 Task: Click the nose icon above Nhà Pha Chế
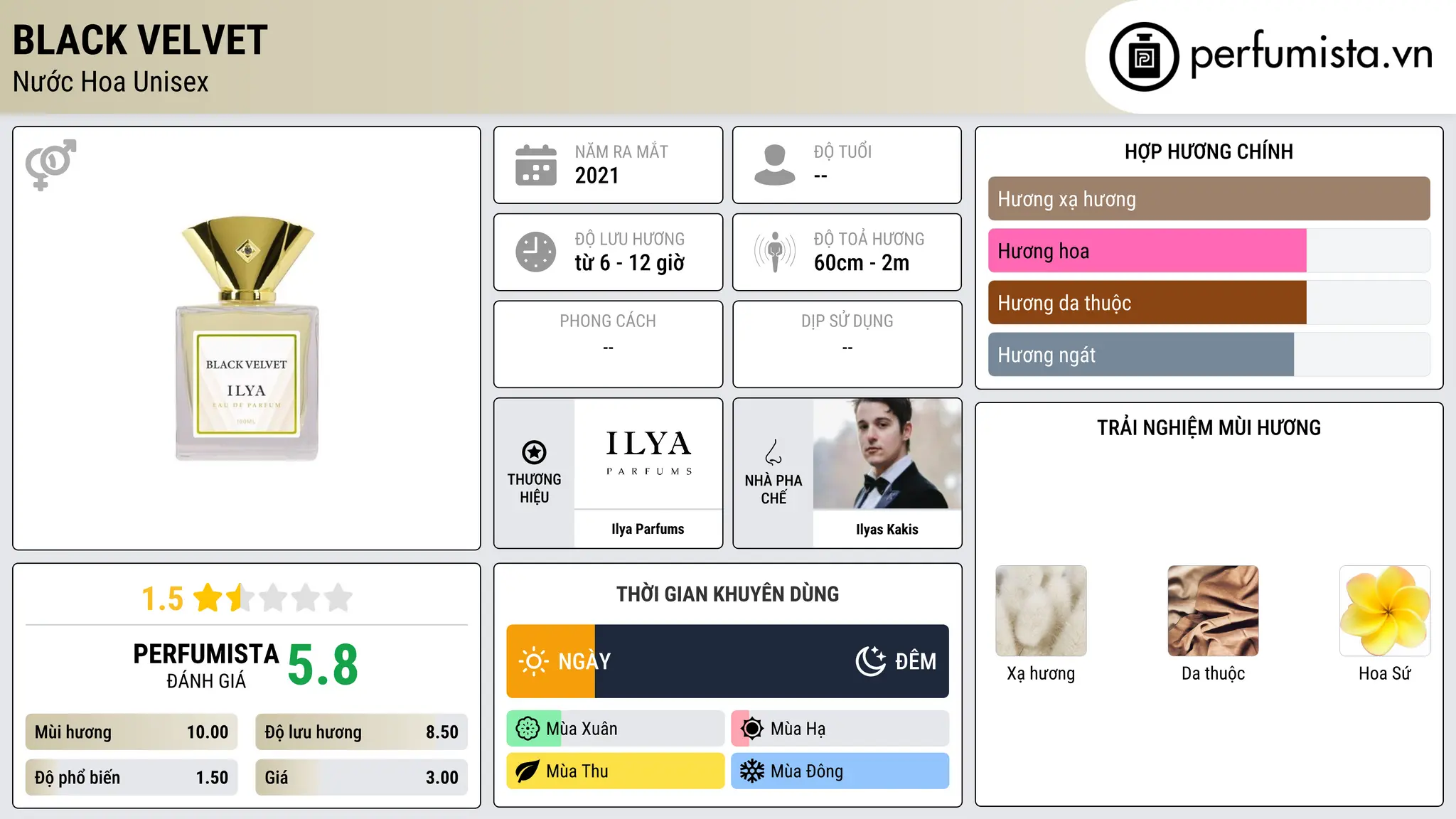coord(773,452)
